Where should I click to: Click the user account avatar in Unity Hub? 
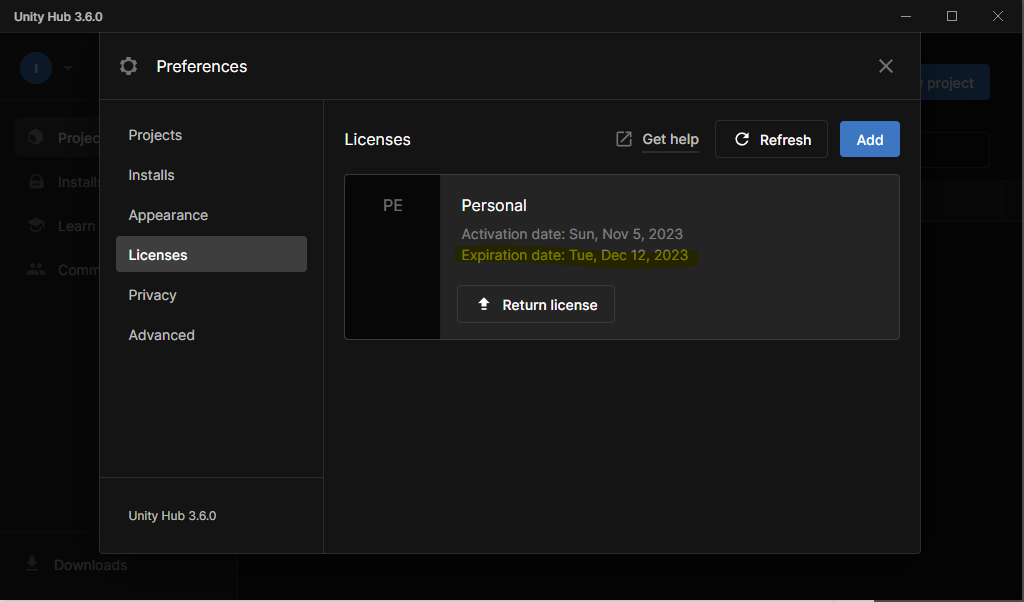click(36, 68)
